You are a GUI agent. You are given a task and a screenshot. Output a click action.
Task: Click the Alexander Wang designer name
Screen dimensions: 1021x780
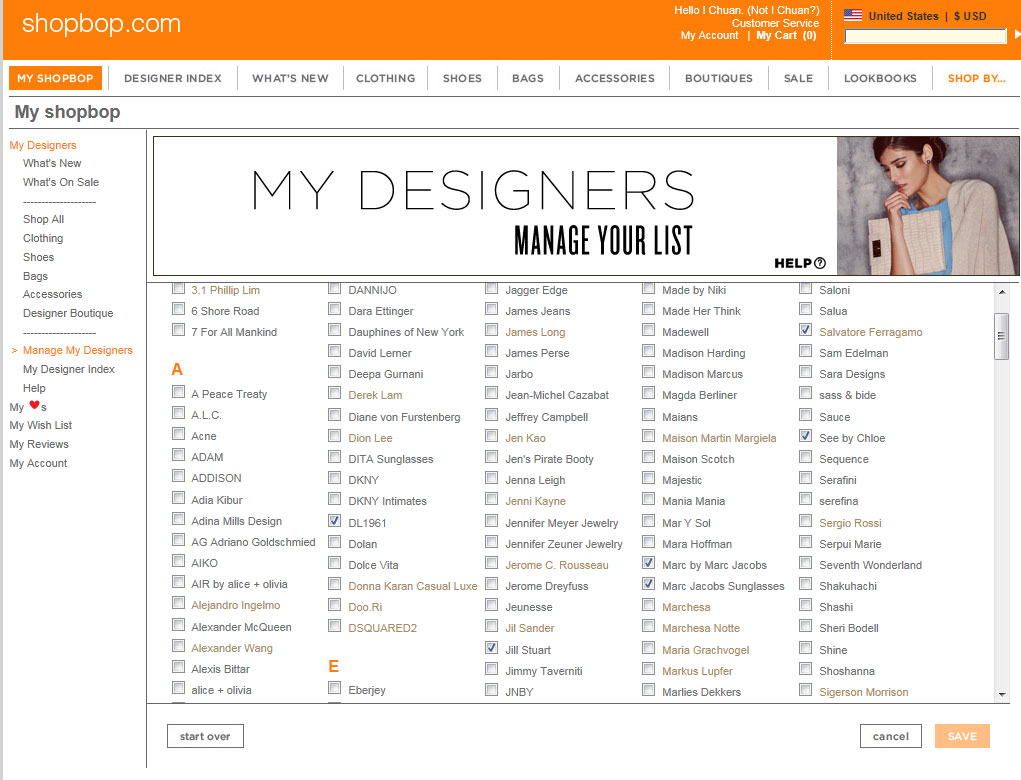pyautogui.click(x=232, y=648)
